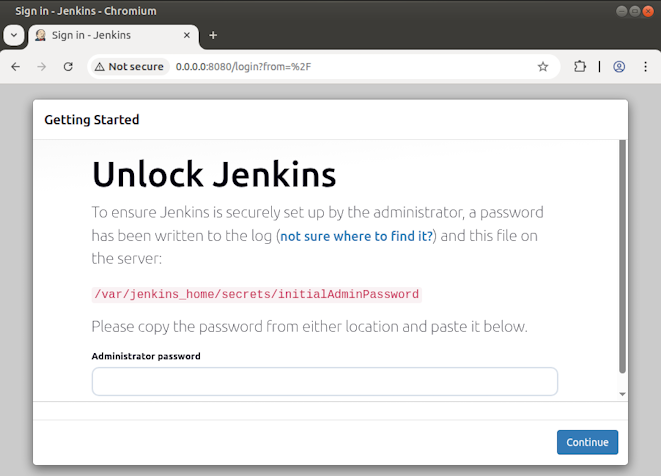This screenshot has height=476, width=661.
Task: Reload the Jenkins page
Action: point(68,67)
